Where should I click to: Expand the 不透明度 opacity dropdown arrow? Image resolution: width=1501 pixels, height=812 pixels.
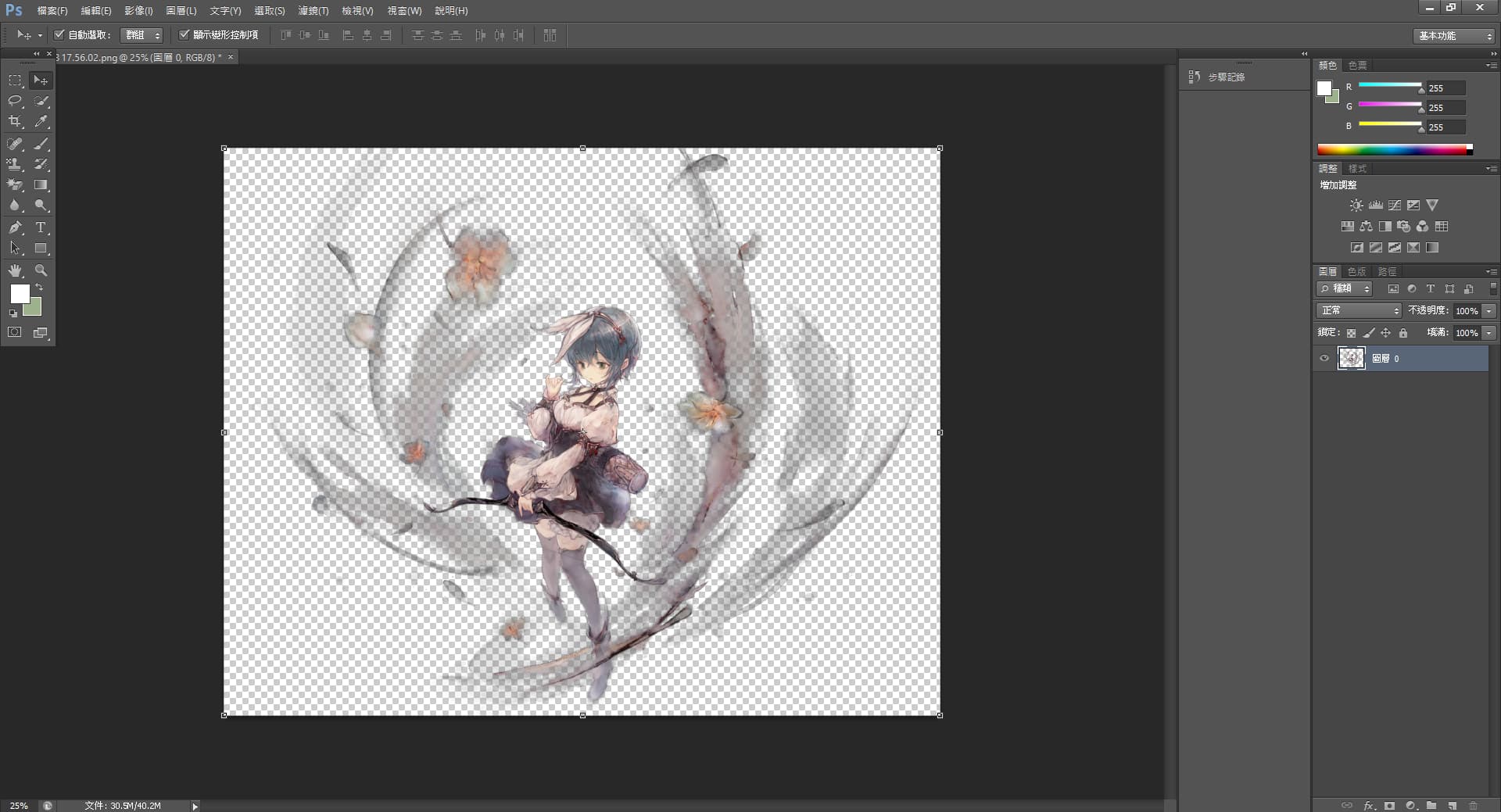click(x=1489, y=310)
